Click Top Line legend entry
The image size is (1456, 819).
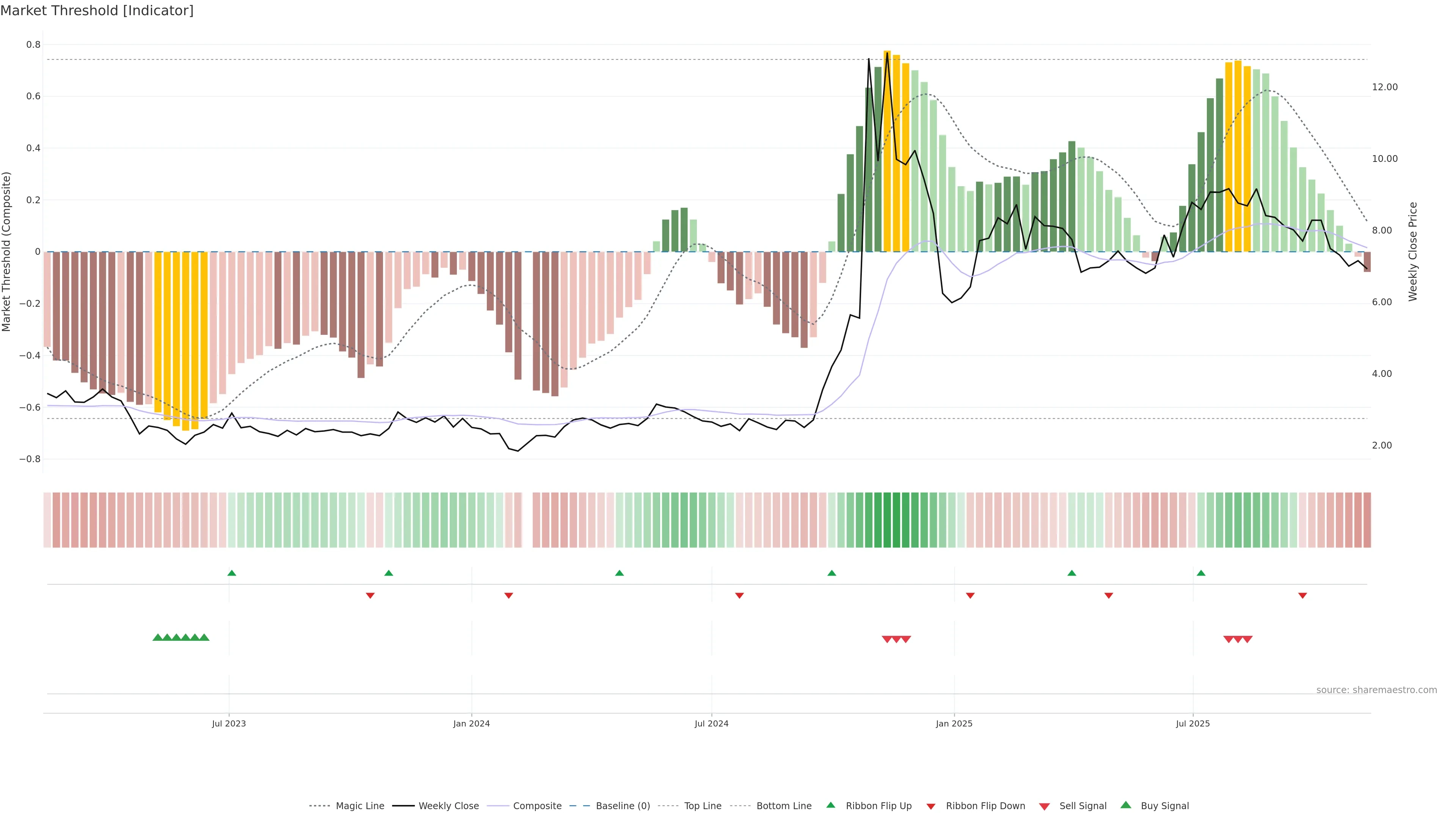[703, 805]
